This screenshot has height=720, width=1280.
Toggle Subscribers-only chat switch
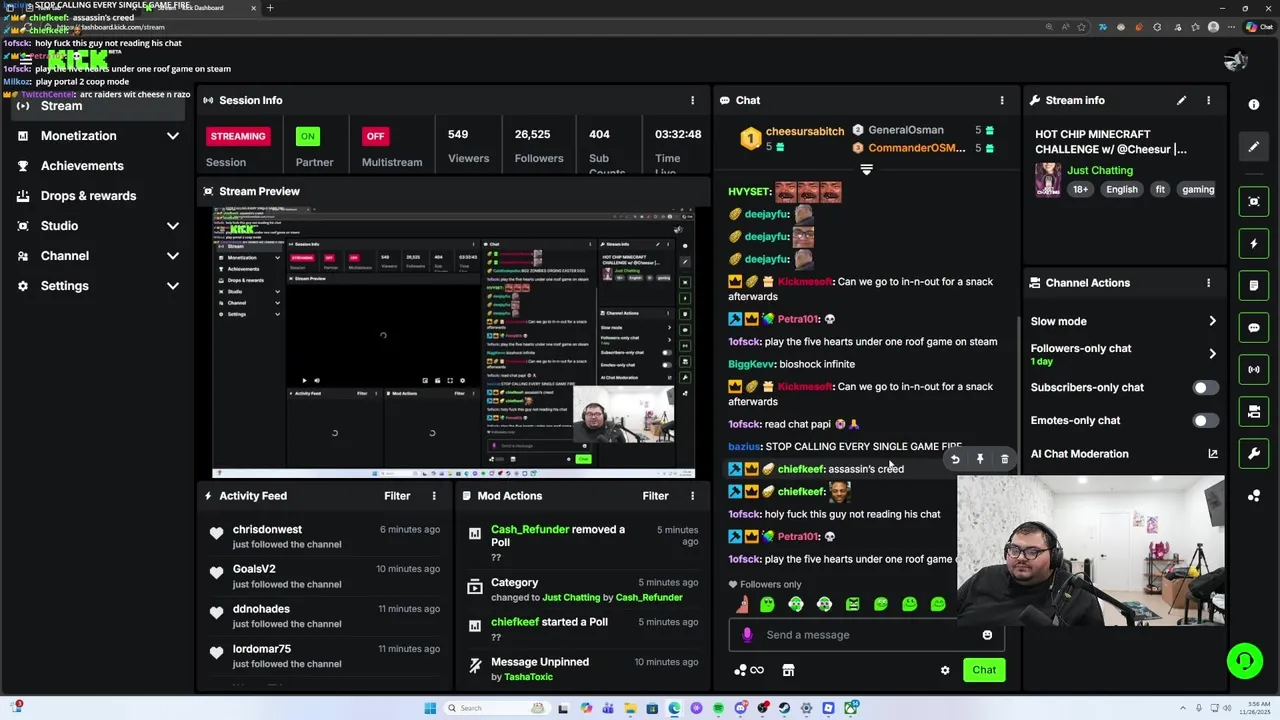(1206, 388)
